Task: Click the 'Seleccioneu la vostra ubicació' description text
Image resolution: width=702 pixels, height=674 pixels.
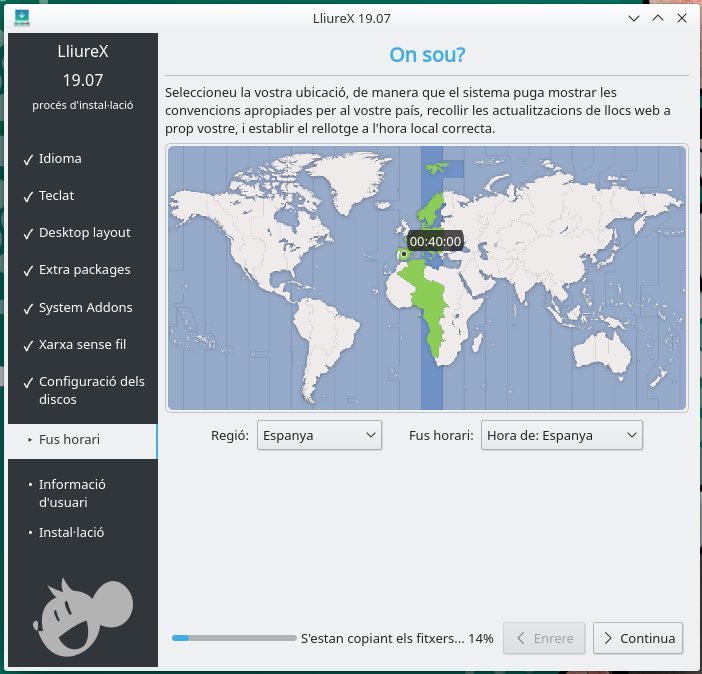Action: tap(418, 111)
